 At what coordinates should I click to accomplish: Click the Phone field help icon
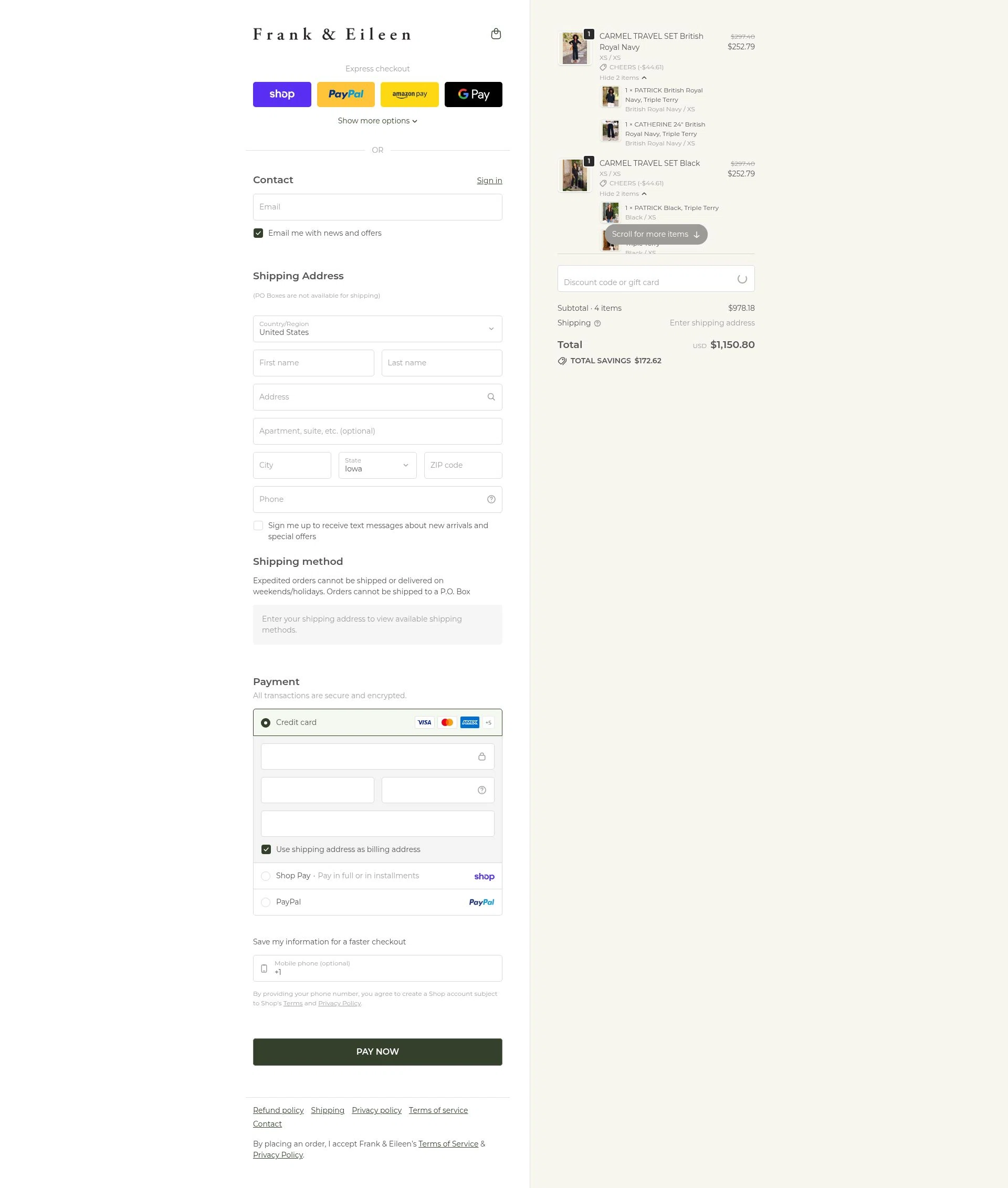pyautogui.click(x=491, y=499)
